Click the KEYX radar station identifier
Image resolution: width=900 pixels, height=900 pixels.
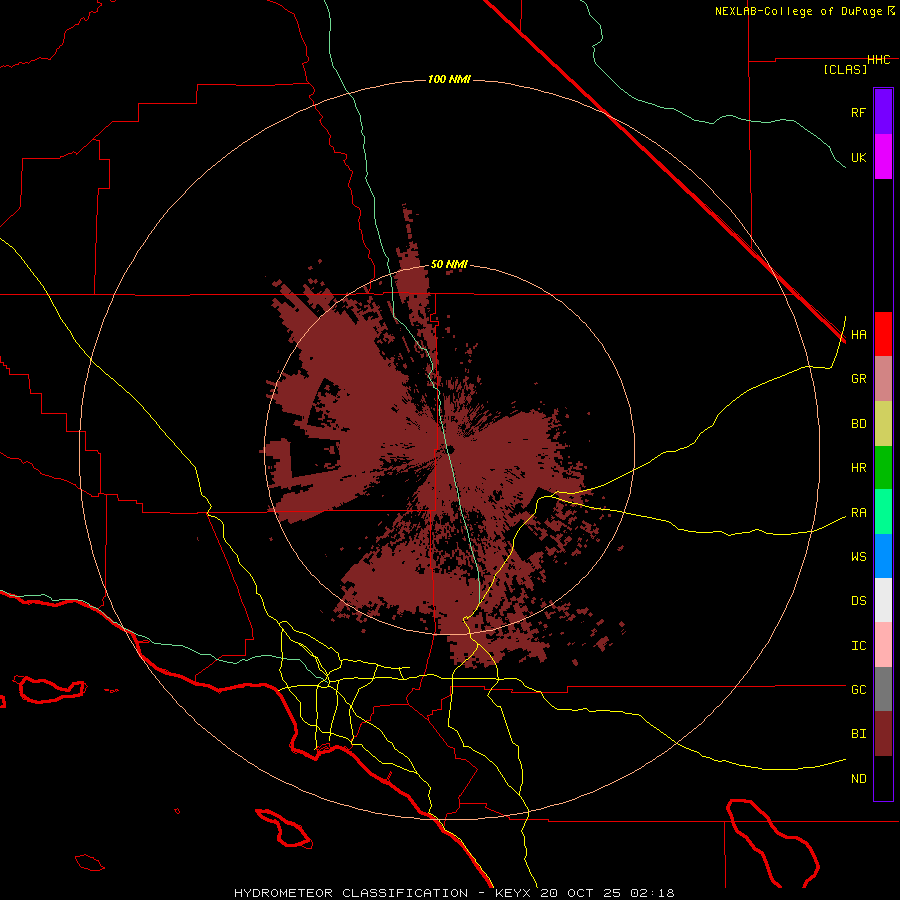coord(514,893)
